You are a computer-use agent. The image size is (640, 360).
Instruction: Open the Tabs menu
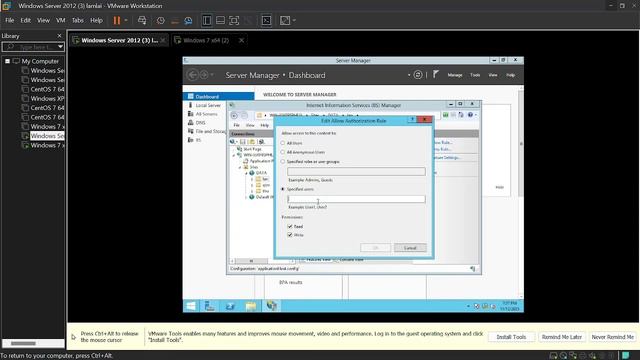click(78, 20)
